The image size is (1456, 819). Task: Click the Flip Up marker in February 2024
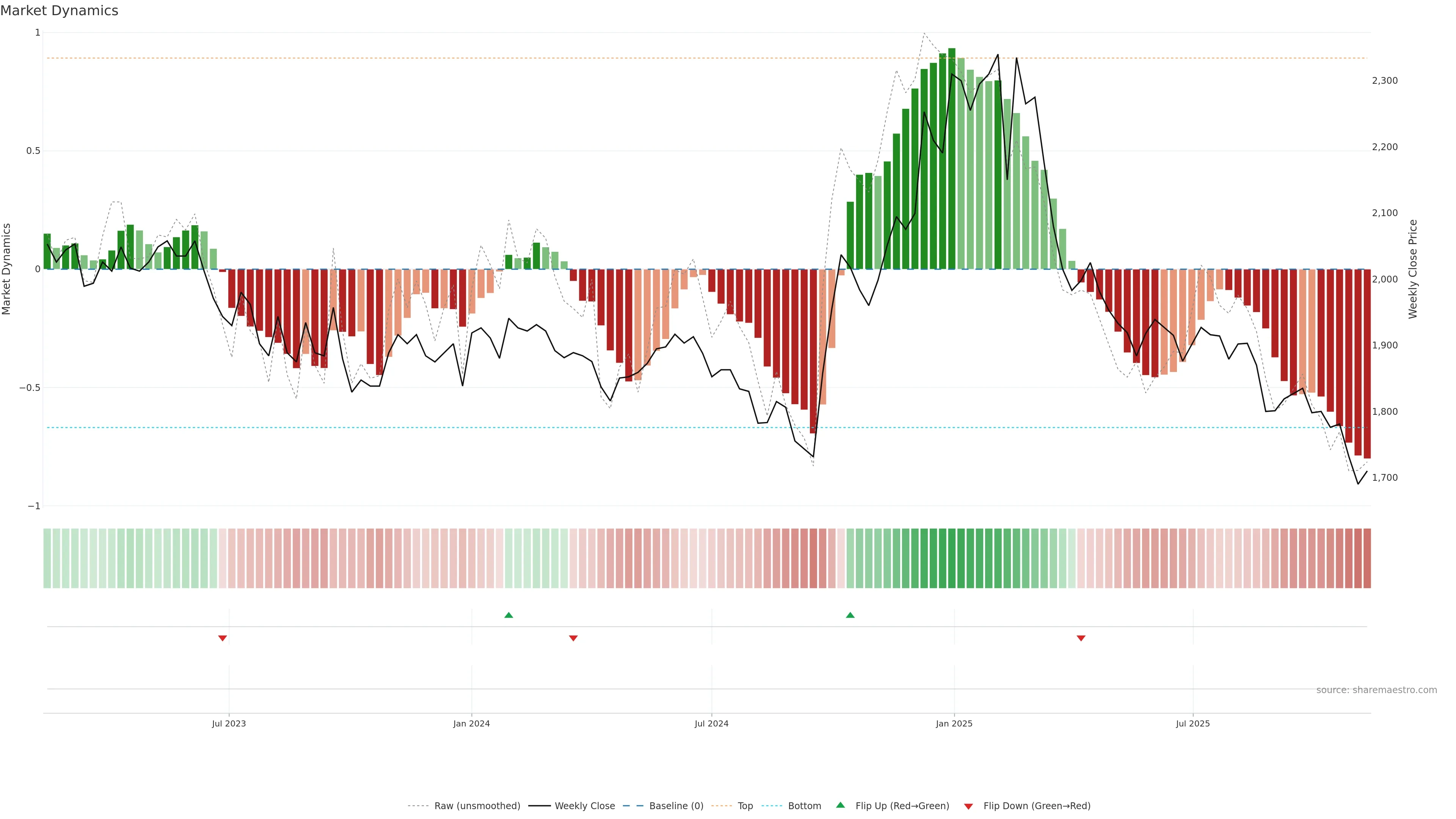509,615
